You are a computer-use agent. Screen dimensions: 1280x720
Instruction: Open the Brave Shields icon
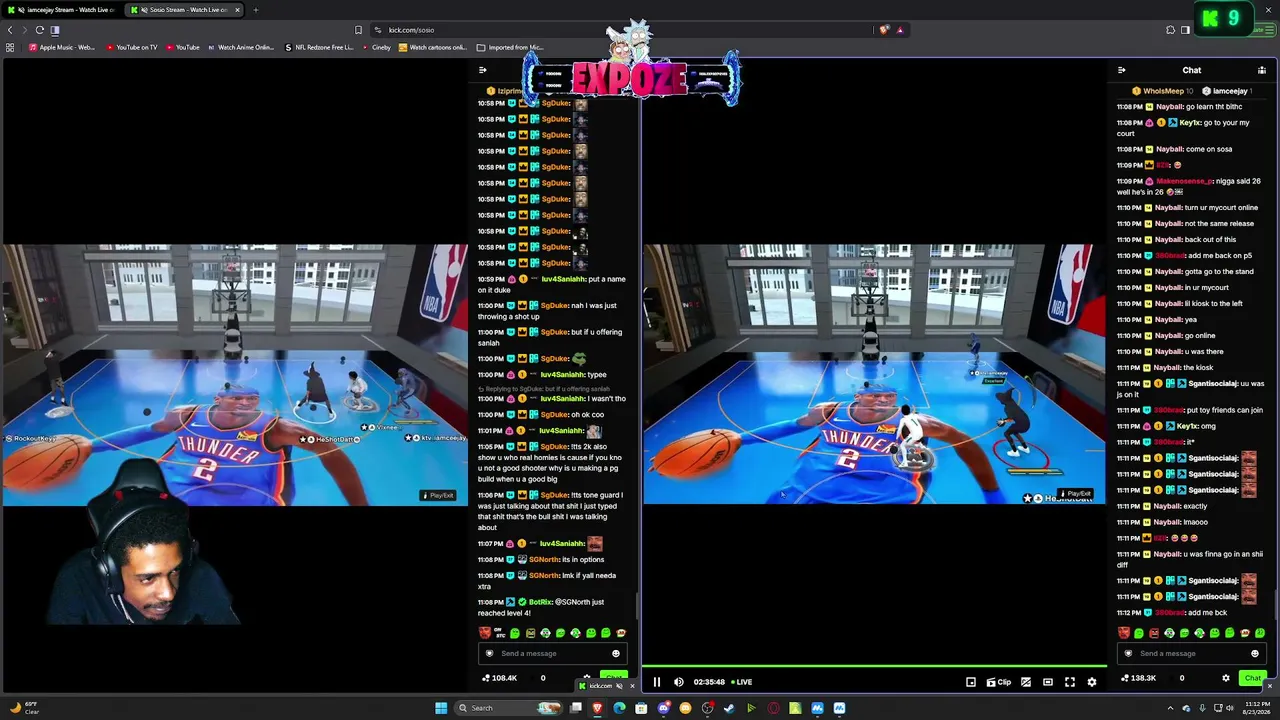(884, 30)
